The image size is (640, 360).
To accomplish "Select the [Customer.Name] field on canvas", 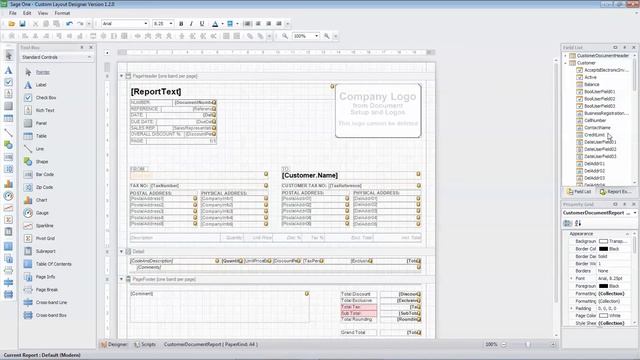I will coord(310,176).
